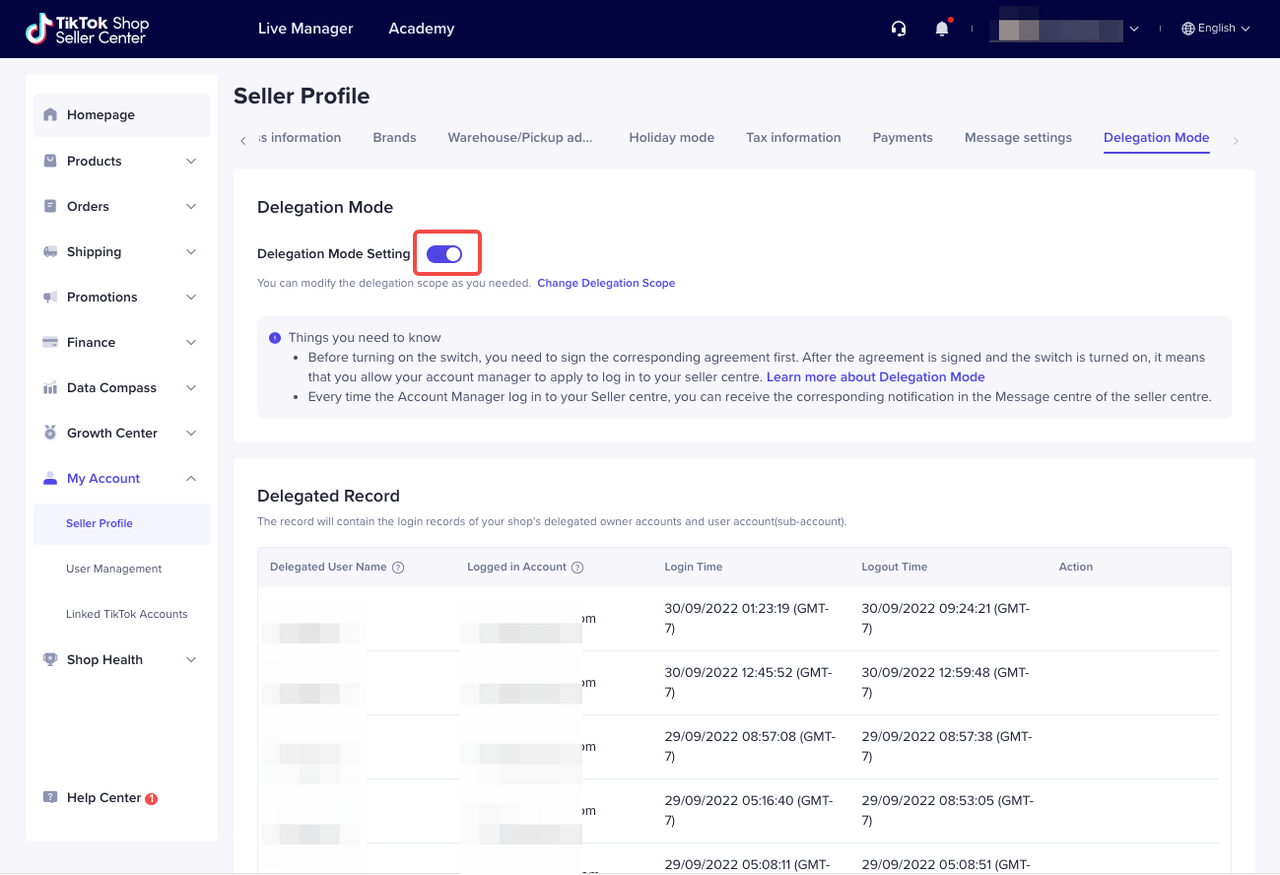Click the Change Delegation Scope link
The width and height of the screenshot is (1280, 875).
(606, 284)
